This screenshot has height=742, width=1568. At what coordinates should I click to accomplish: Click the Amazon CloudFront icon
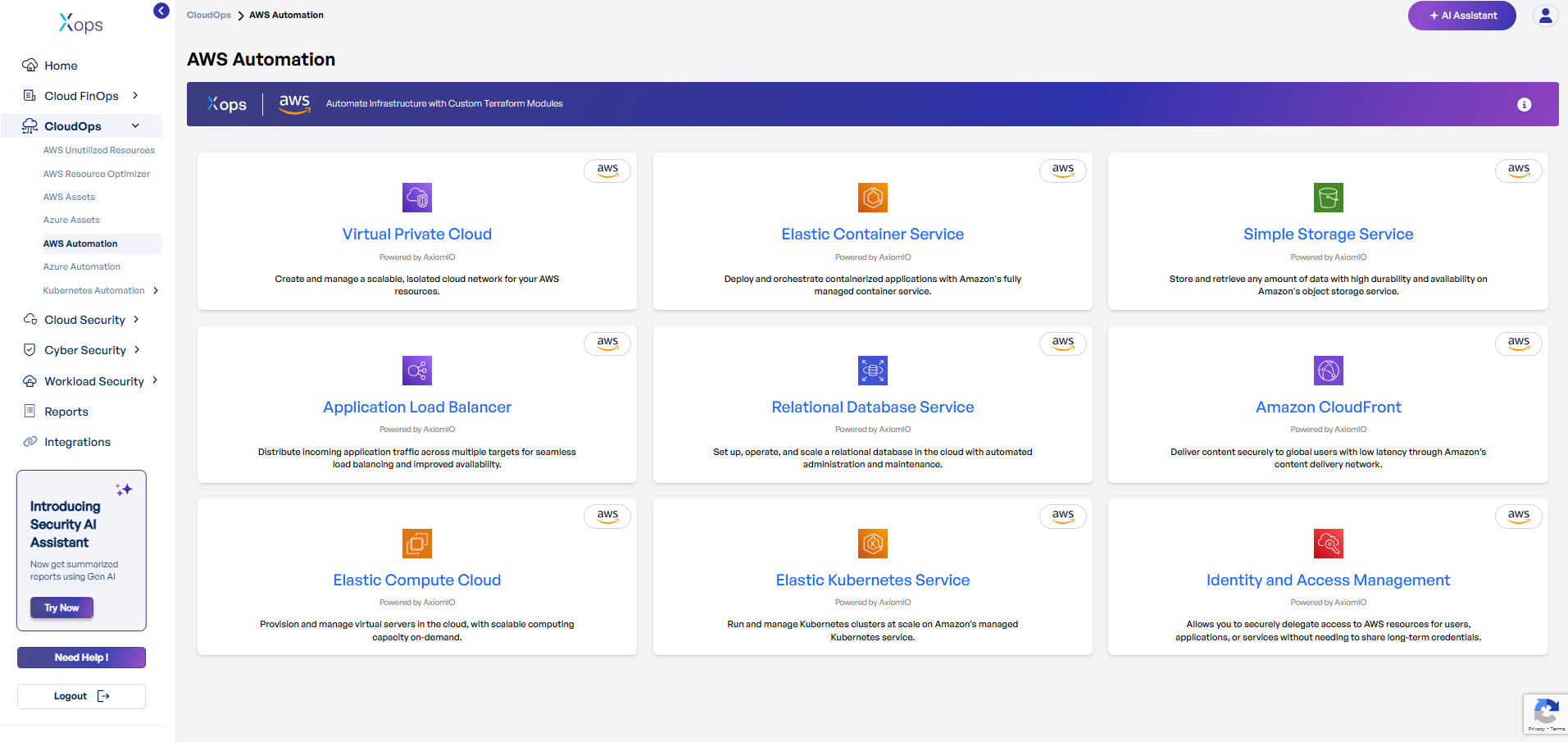click(x=1328, y=371)
